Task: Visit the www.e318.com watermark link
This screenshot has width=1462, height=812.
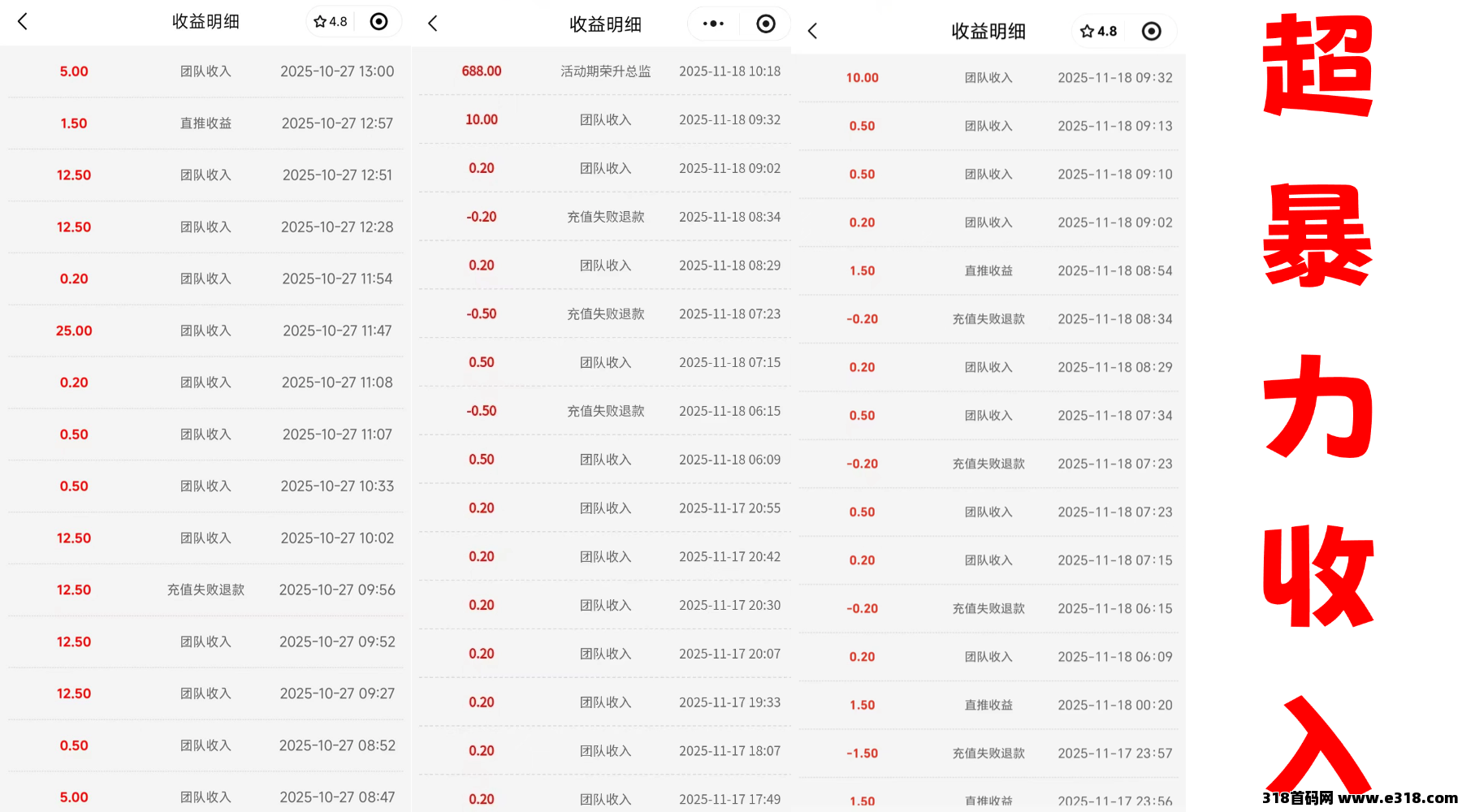Action: (1397, 798)
